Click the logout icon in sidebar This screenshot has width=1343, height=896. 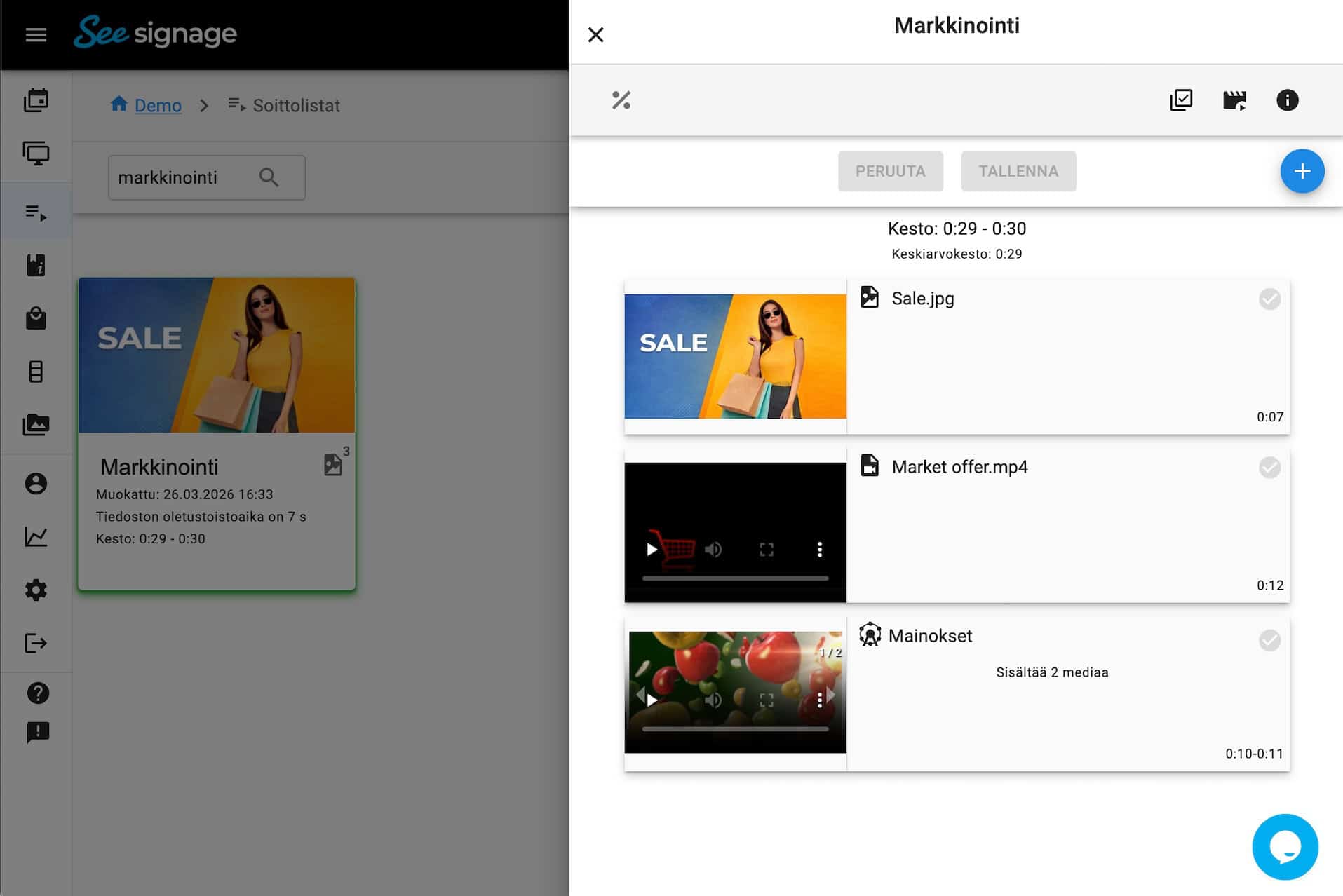(36, 643)
